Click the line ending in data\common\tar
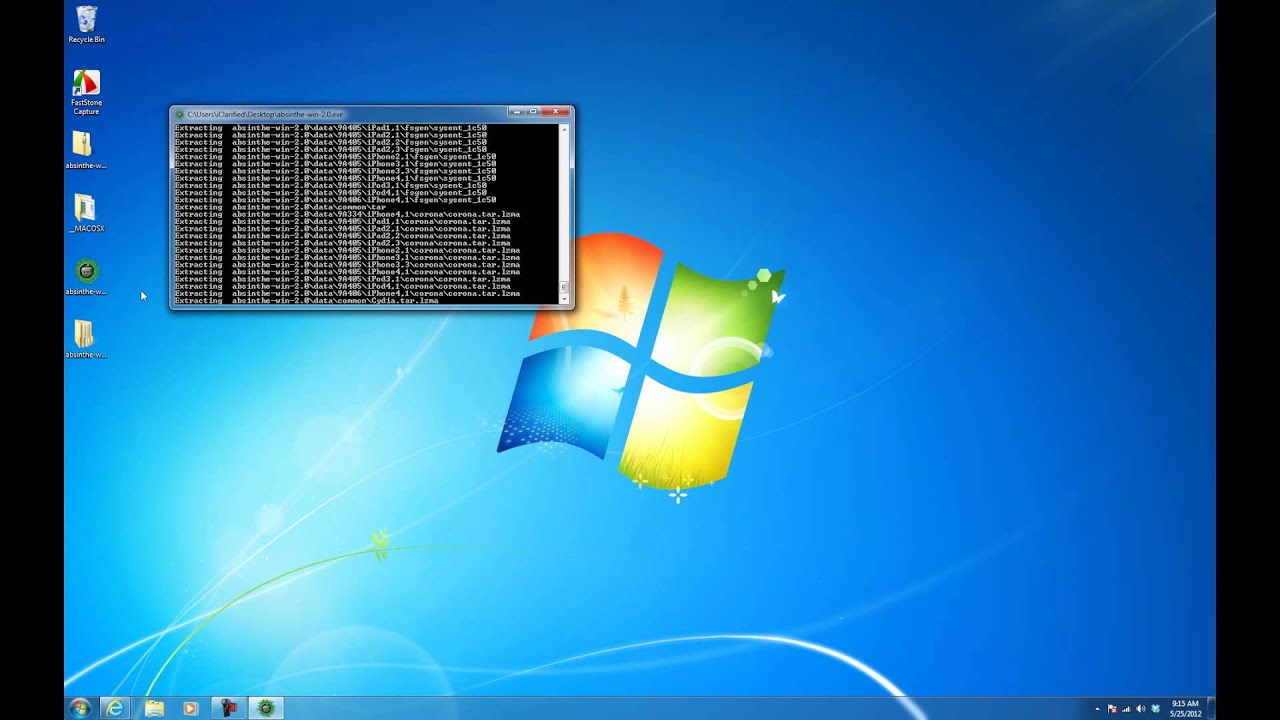 (280, 207)
